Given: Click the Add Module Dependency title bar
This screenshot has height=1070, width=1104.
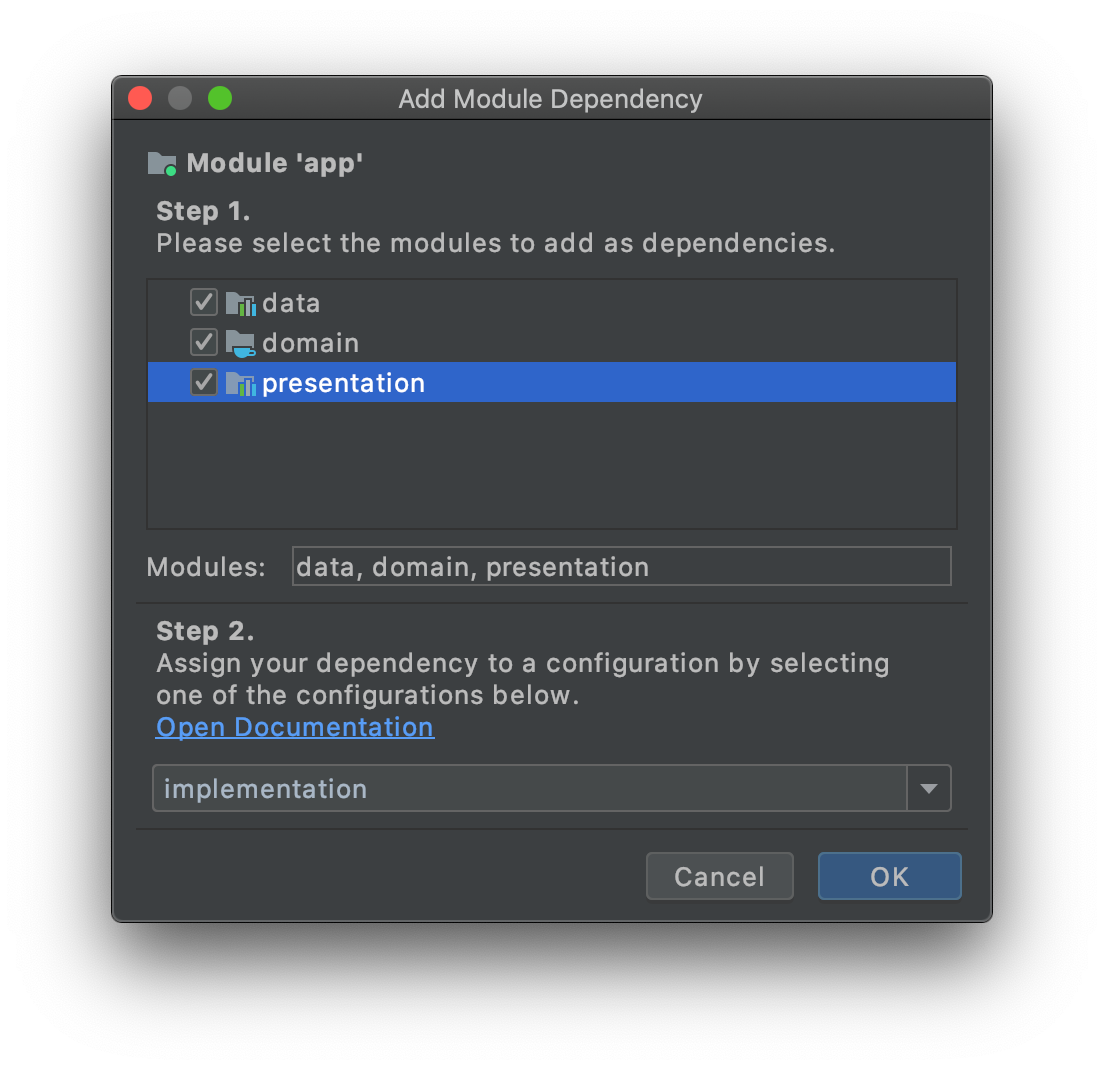Looking at the screenshot, I should point(550,98).
